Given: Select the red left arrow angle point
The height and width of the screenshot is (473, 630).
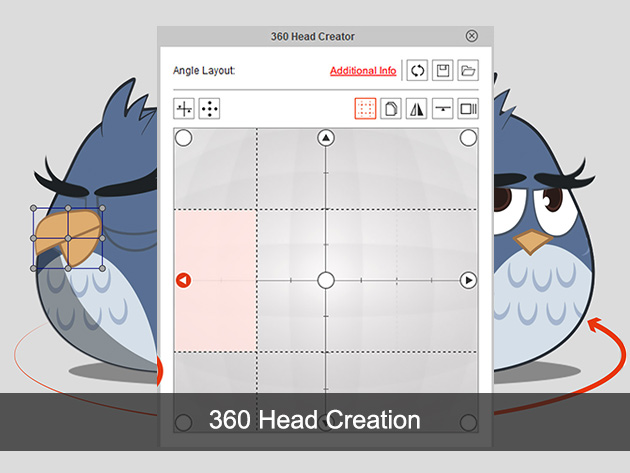Looking at the screenshot, I should point(184,280).
